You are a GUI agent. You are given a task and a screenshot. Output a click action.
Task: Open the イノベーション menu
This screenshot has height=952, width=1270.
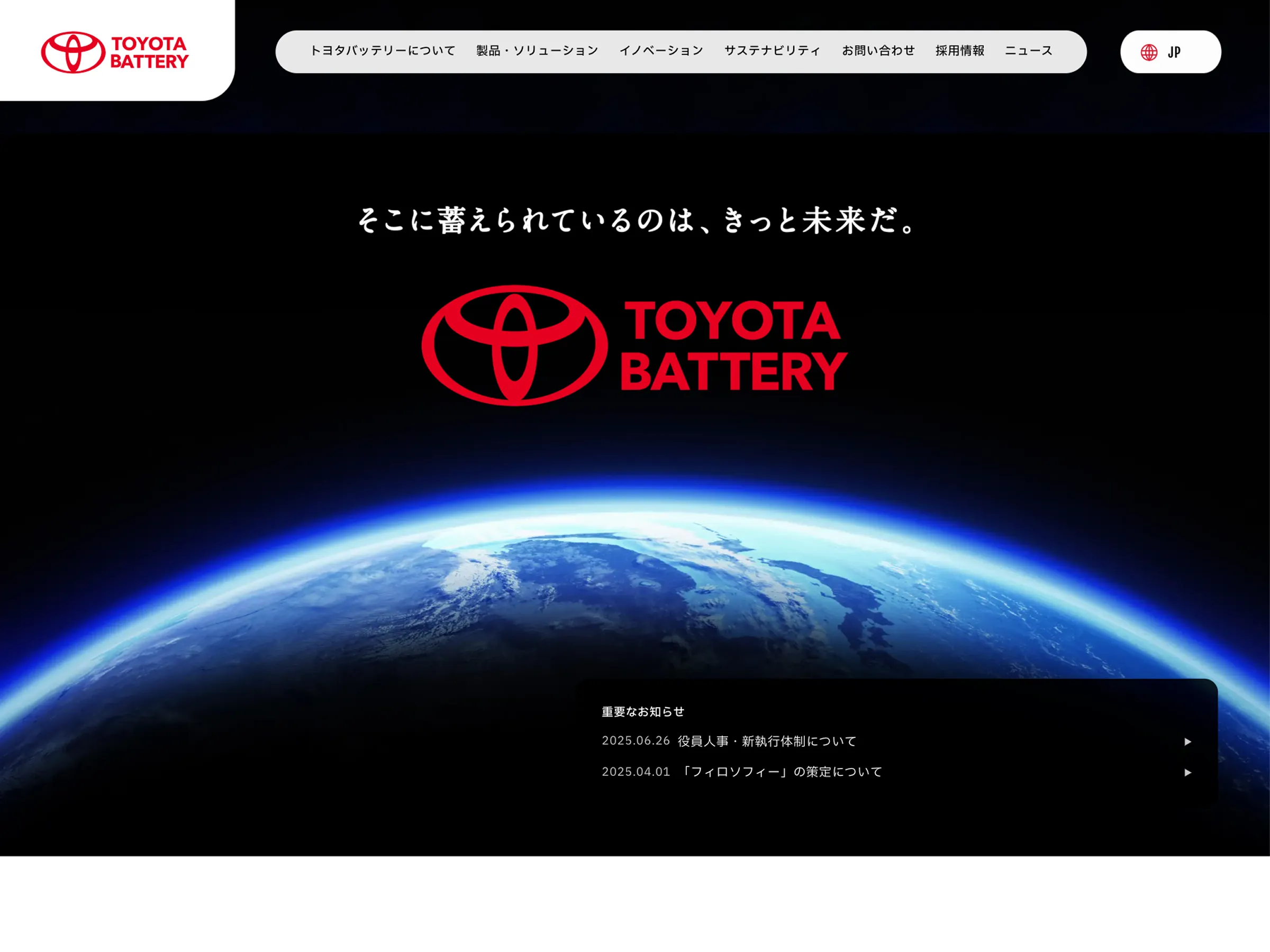point(662,51)
